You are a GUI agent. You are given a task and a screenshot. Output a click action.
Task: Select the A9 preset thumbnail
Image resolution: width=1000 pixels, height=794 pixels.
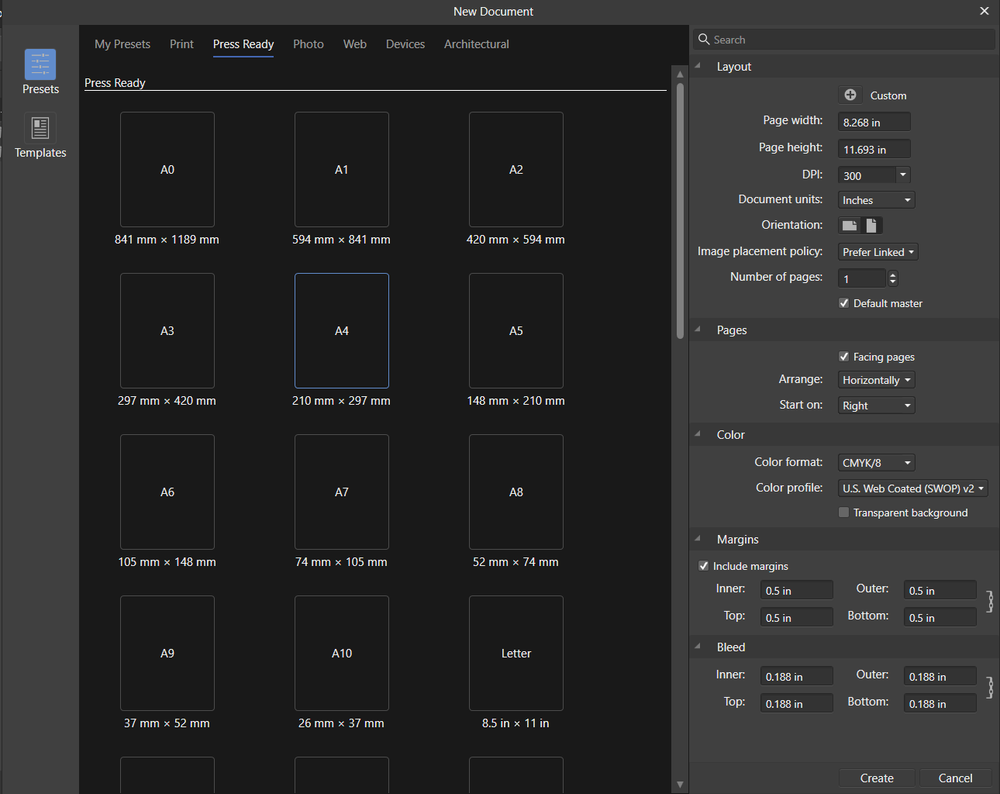coord(167,653)
